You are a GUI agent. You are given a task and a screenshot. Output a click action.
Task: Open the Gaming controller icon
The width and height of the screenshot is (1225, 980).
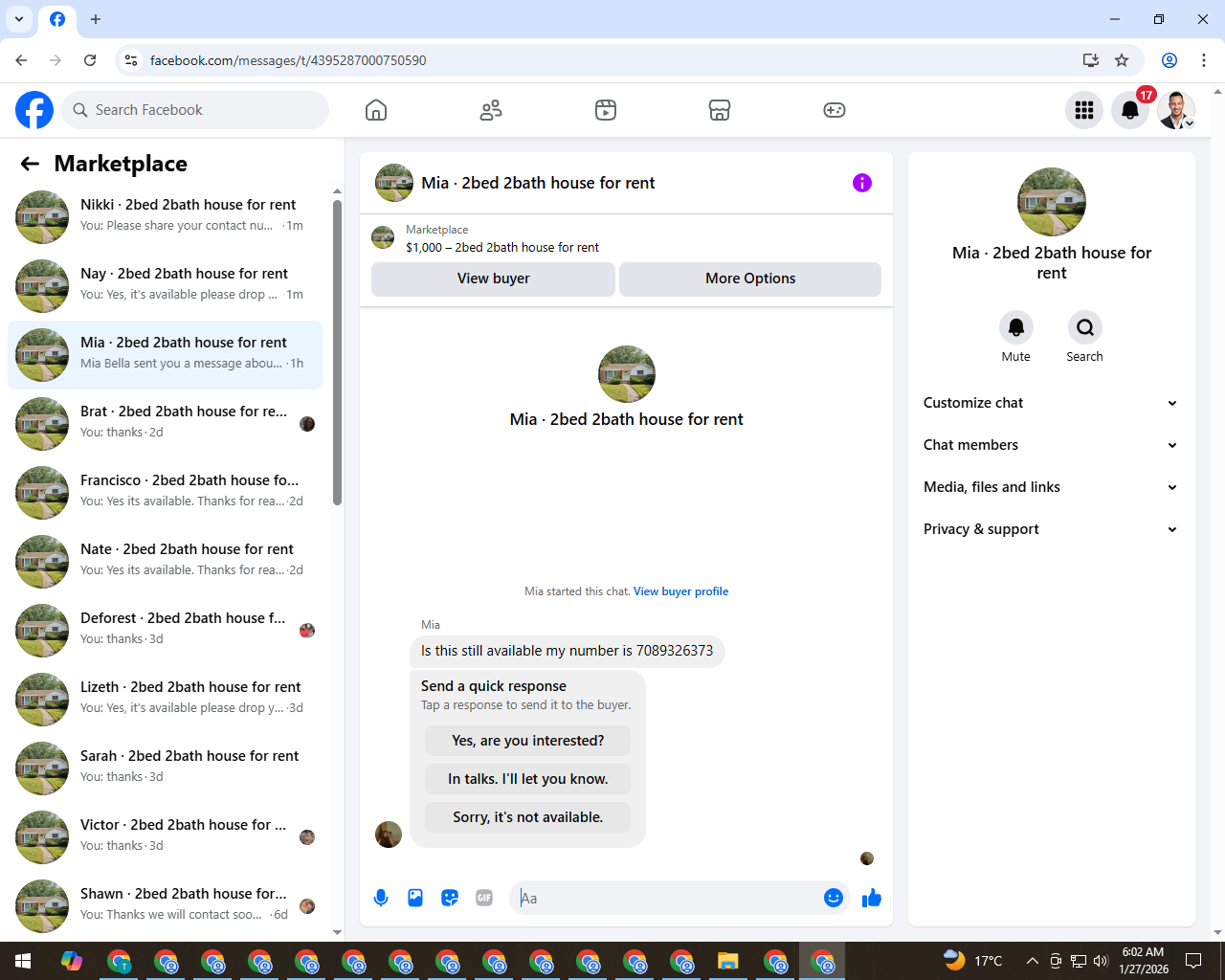(835, 110)
